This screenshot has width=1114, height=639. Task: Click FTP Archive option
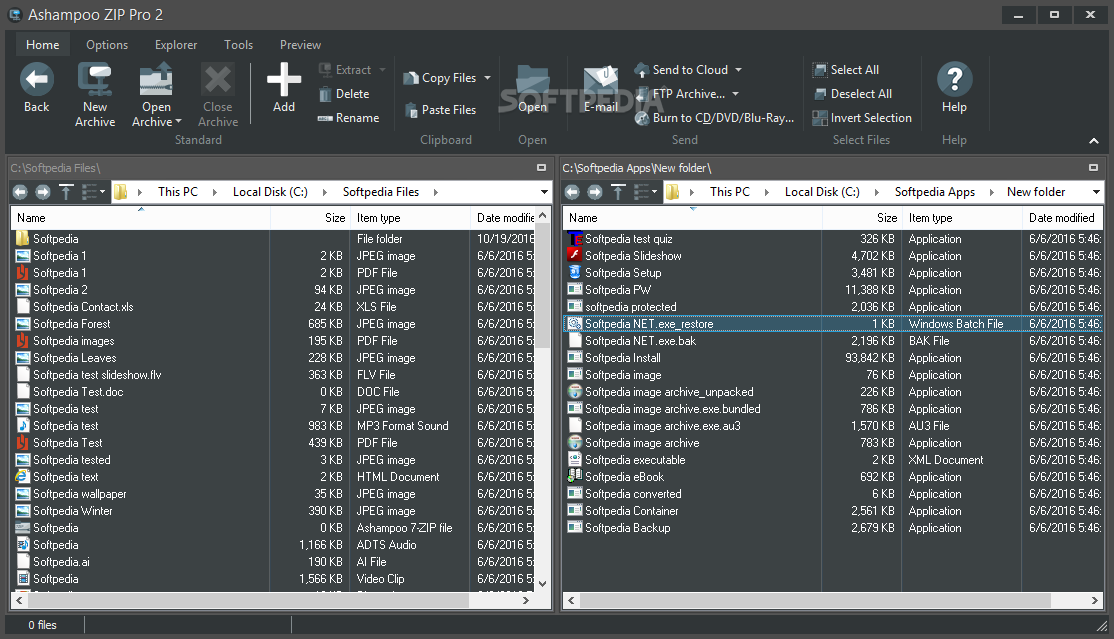coord(680,94)
